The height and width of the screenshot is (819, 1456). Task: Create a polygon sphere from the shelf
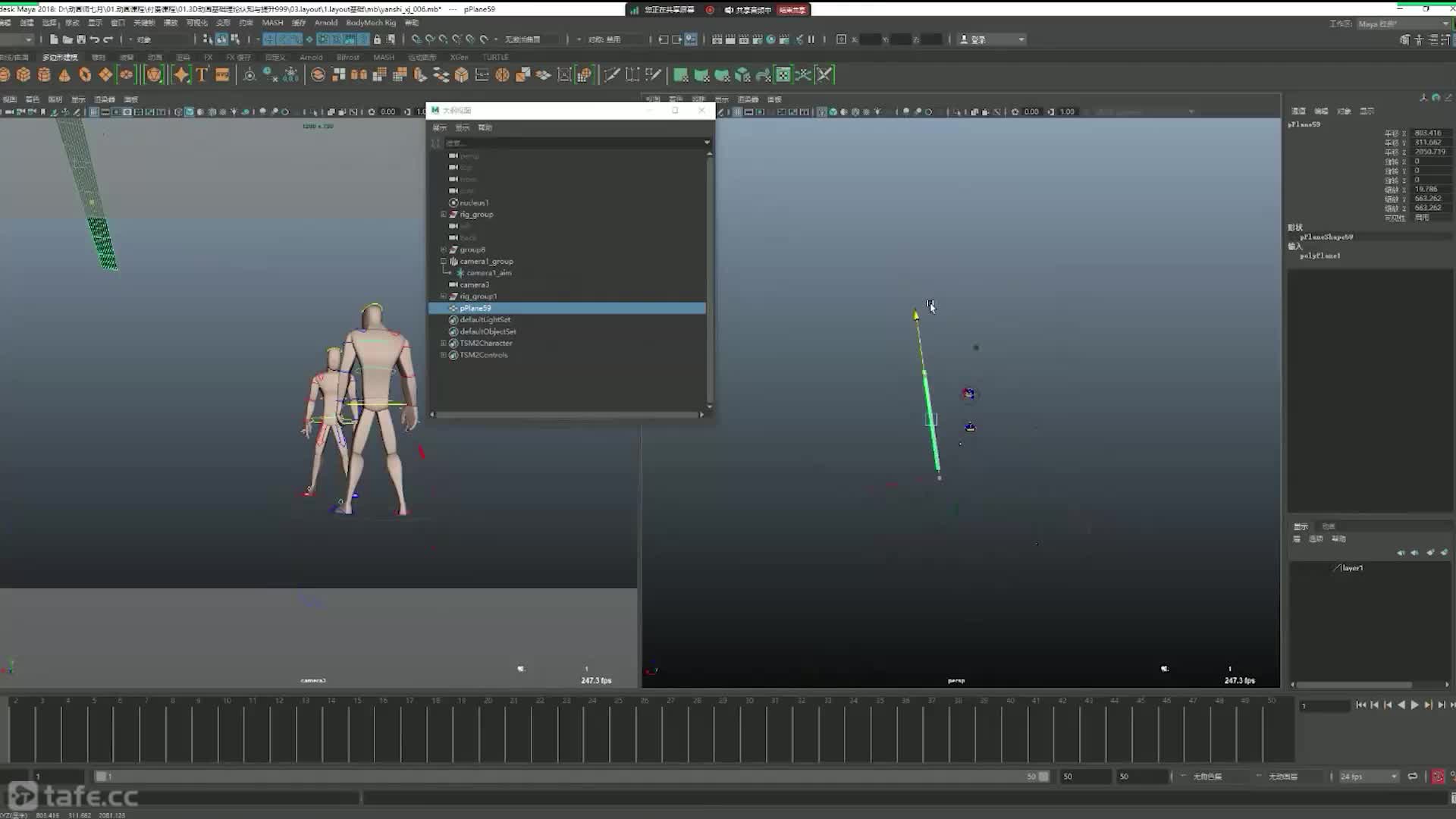tap(4, 74)
